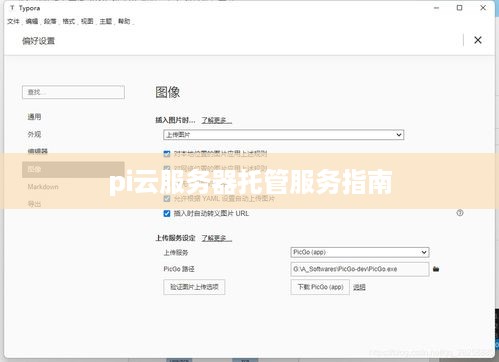
Task: Open the 编辑 menu
Action: (x=32, y=21)
